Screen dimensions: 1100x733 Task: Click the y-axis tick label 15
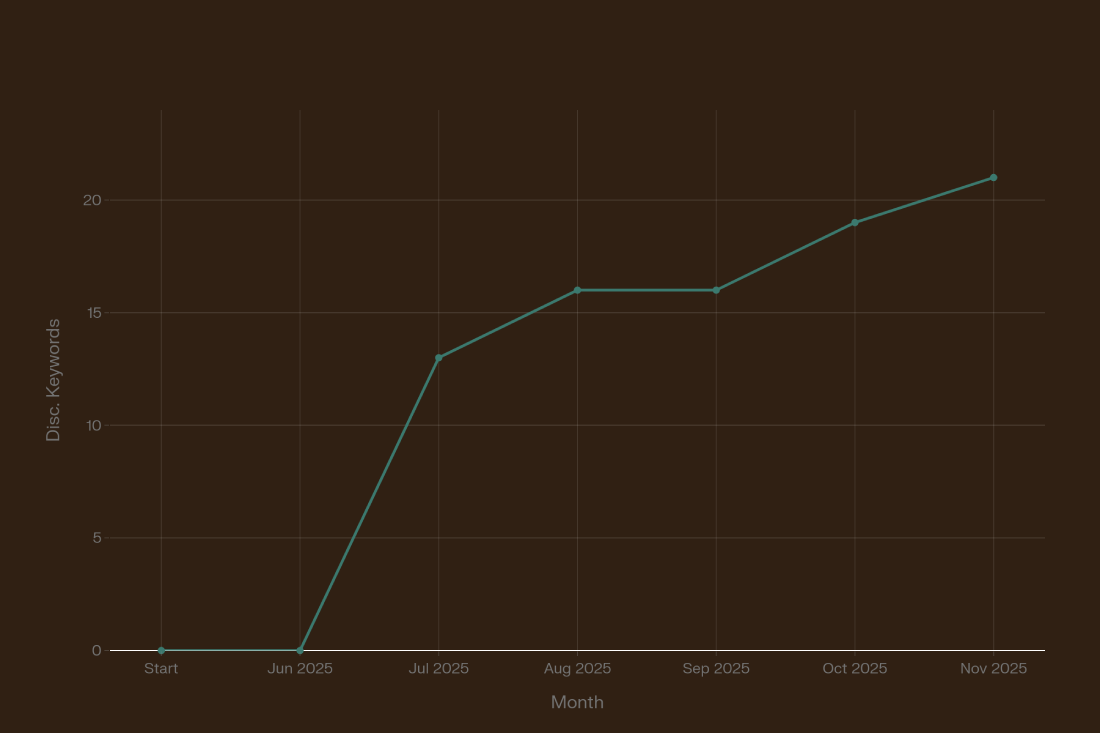[92, 313]
